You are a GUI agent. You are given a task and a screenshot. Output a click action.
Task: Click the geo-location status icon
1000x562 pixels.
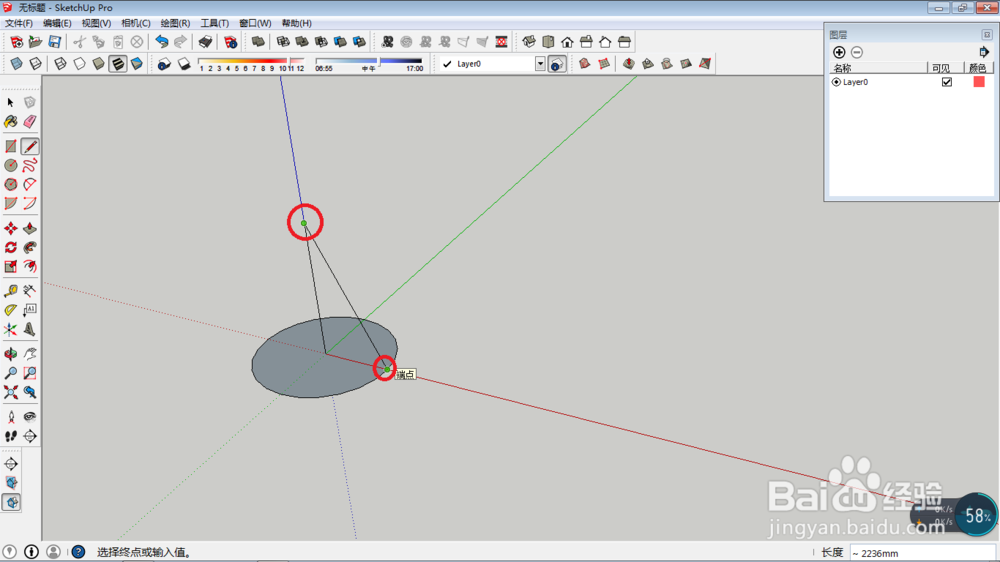pyautogui.click(x=10, y=552)
